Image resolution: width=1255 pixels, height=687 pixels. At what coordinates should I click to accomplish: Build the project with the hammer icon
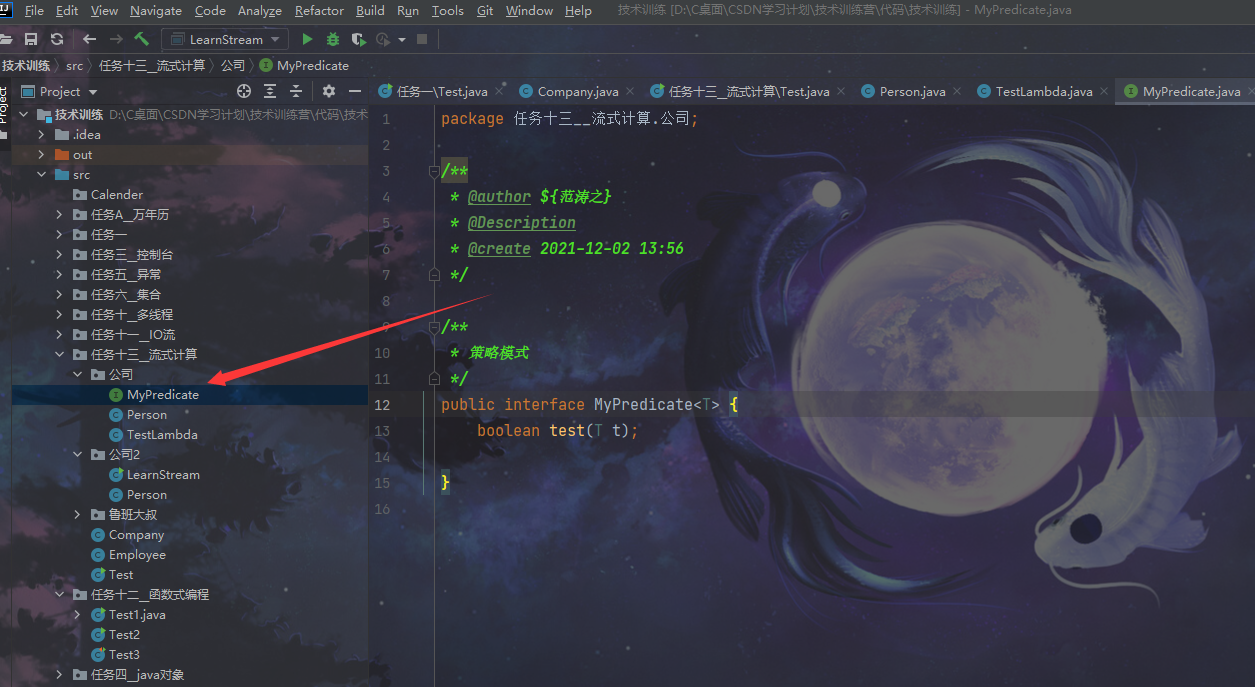(x=142, y=40)
